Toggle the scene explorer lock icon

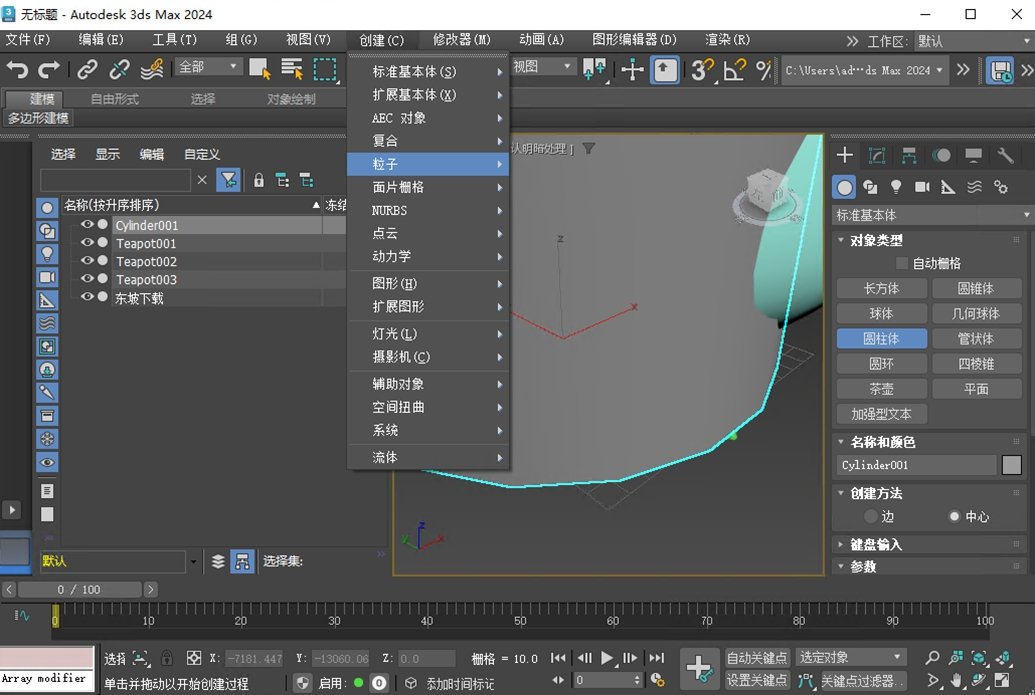pos(259,180)
